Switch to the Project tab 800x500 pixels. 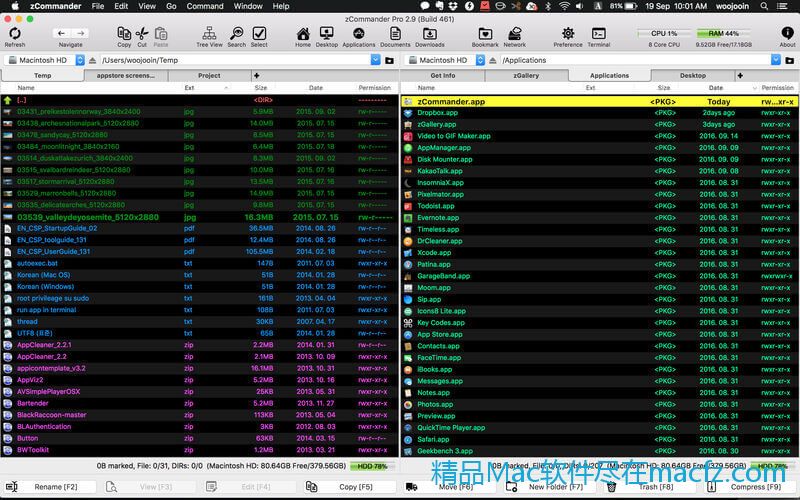pyautogui.click(x=209, y=76)
